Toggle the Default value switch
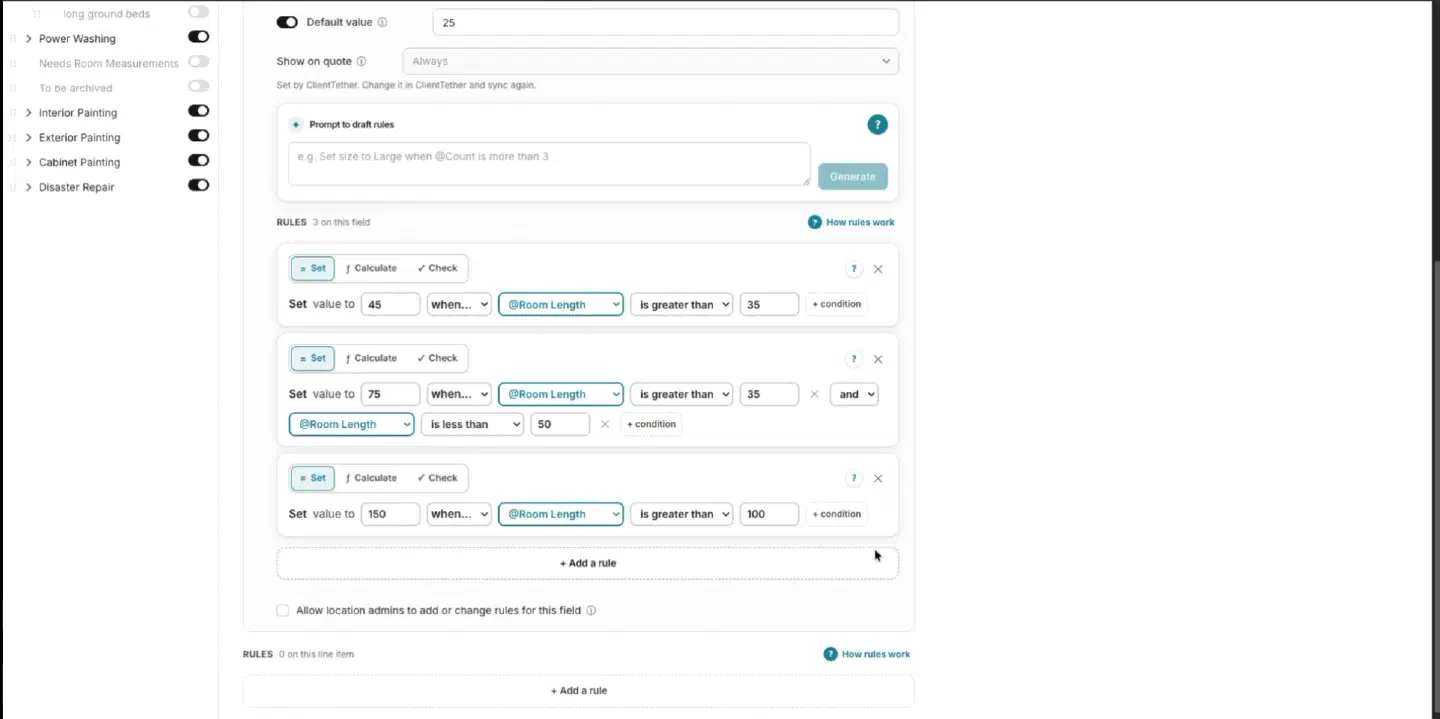This screenshot has width=1440, height=719. pyautogui.click(x=287, y=22)
